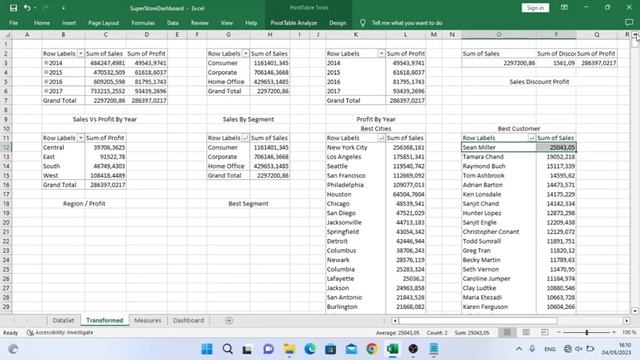Switch to Normal view icon in status bar
640x360 pixels.
click(507, 332)
